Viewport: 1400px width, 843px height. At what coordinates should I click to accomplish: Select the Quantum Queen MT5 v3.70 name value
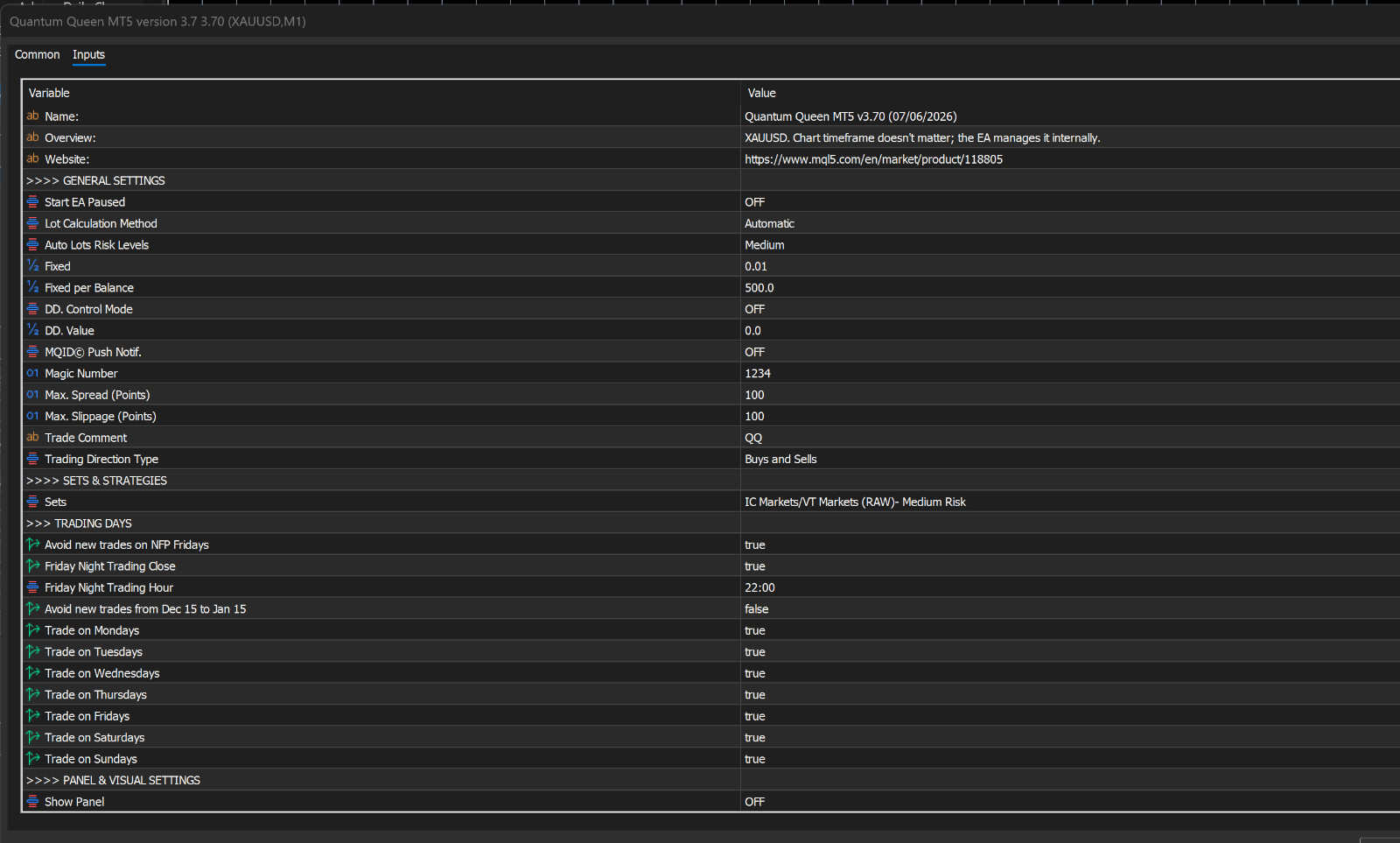[x=850, y=116]
